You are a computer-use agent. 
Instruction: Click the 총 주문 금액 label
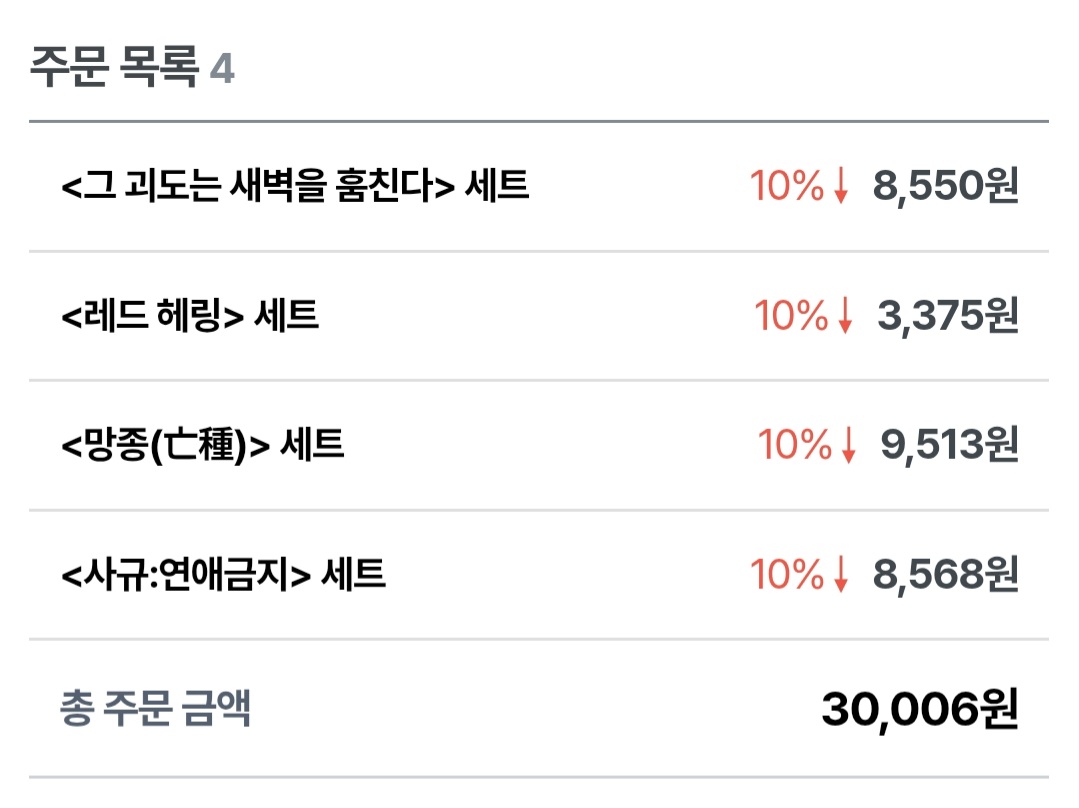click(155, 708)
